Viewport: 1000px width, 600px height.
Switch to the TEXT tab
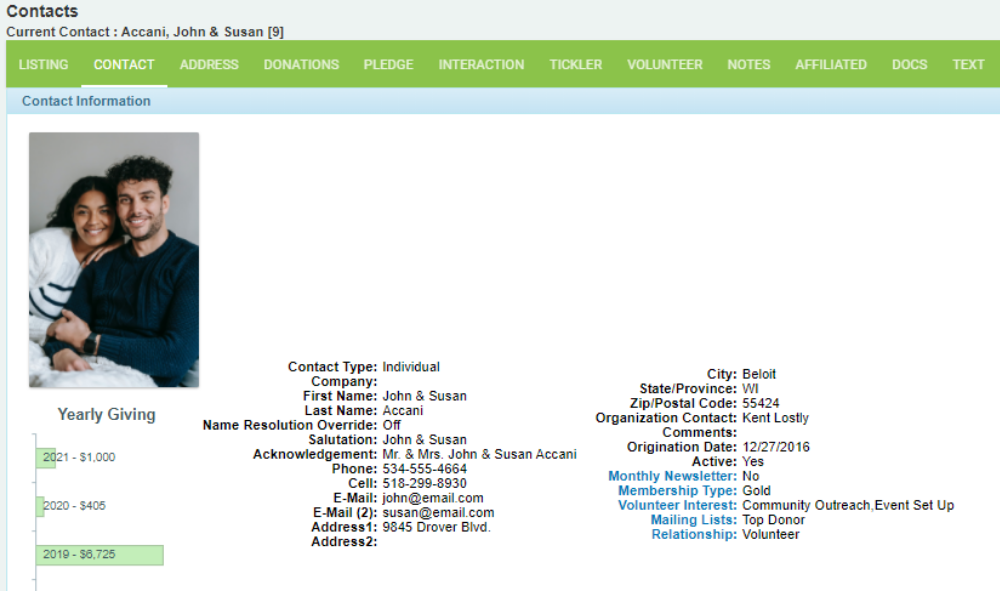[x=968, y=64]
